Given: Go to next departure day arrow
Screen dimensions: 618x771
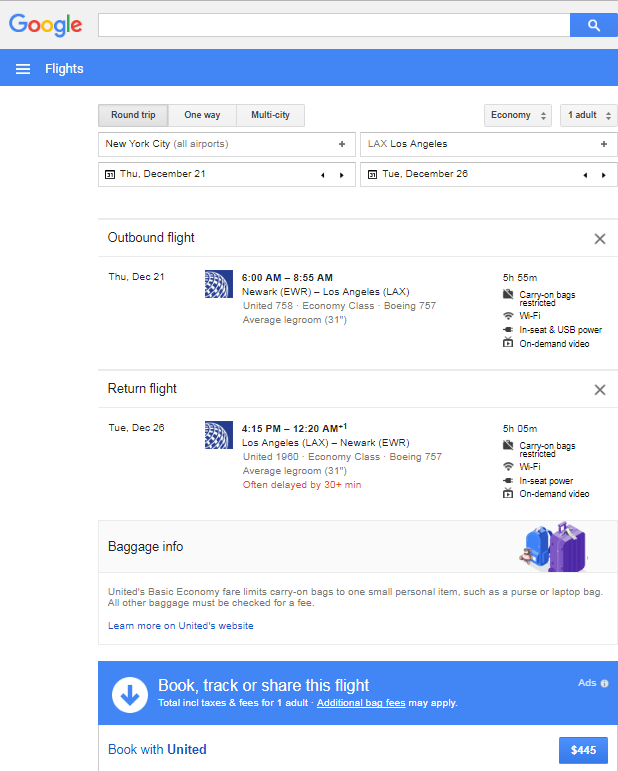Looking at the screenshot, I should tap(342, 175).
